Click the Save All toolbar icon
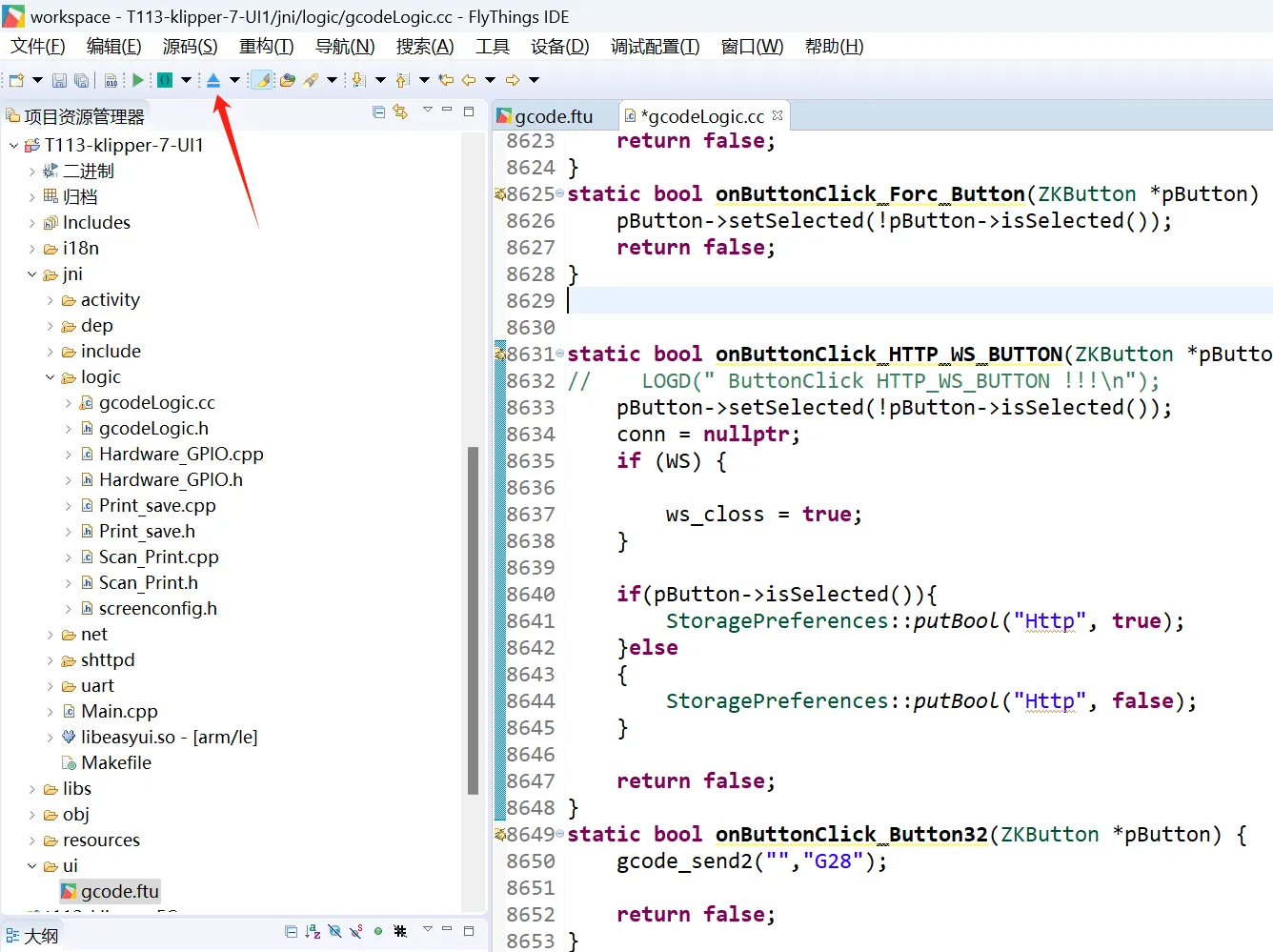This screenshot has width=1273, height=952. pos(82,80)
